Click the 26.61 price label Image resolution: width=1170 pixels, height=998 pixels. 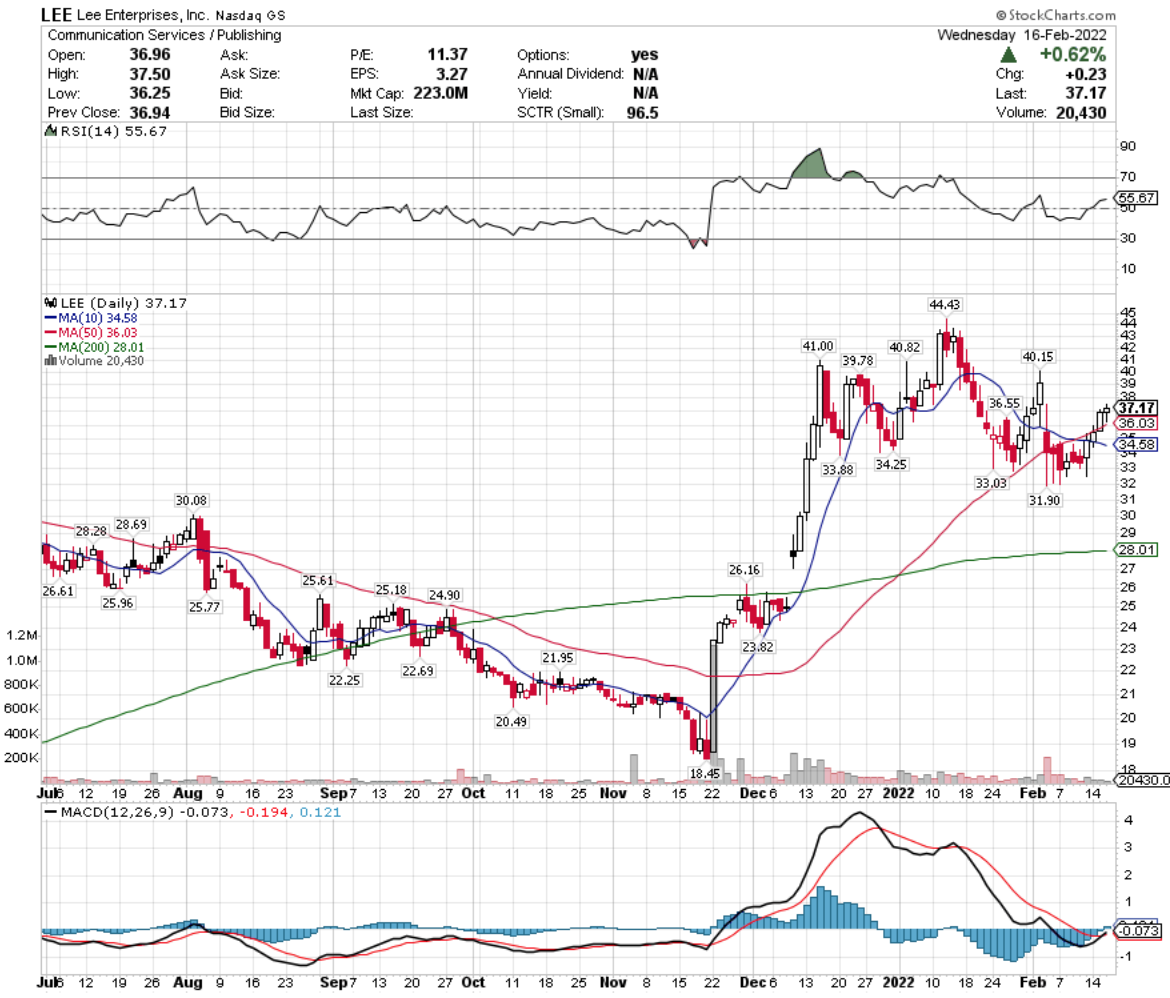pyautogui.click(x=58, y=591)
